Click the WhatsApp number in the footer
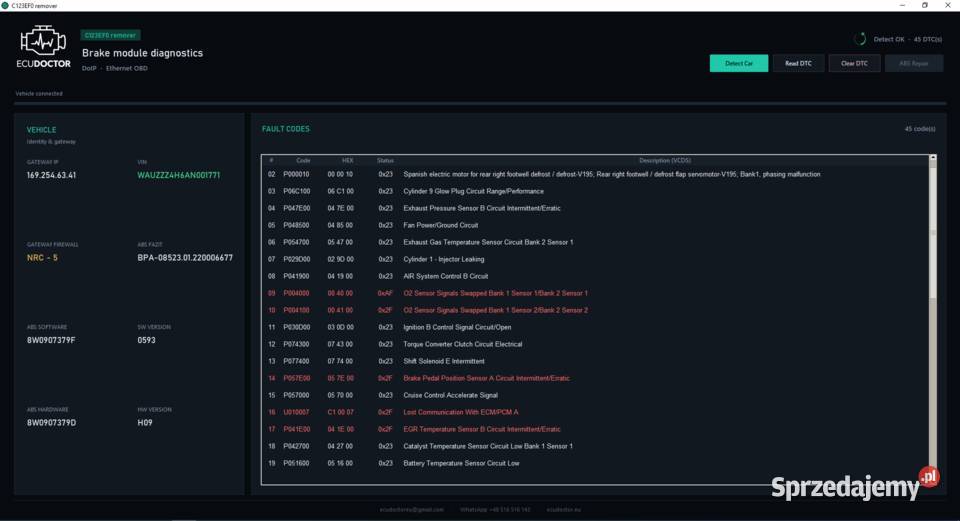The height and width of the screenshot is (521, 960). tap(495, 509)
